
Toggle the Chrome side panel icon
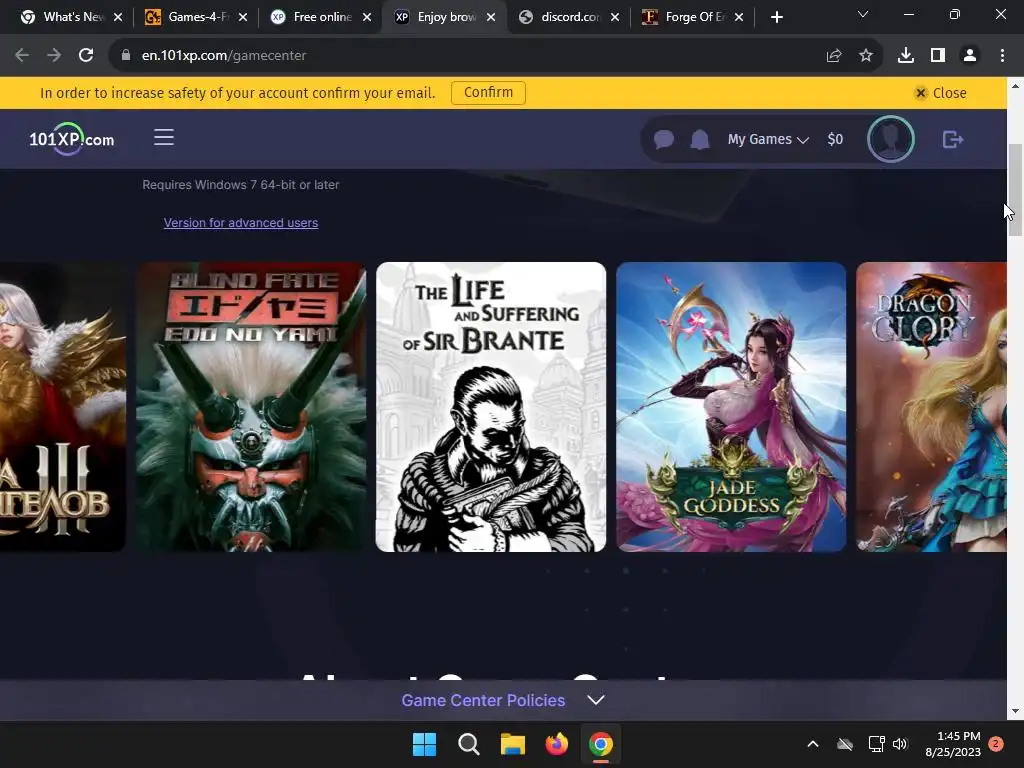(938, 56)
